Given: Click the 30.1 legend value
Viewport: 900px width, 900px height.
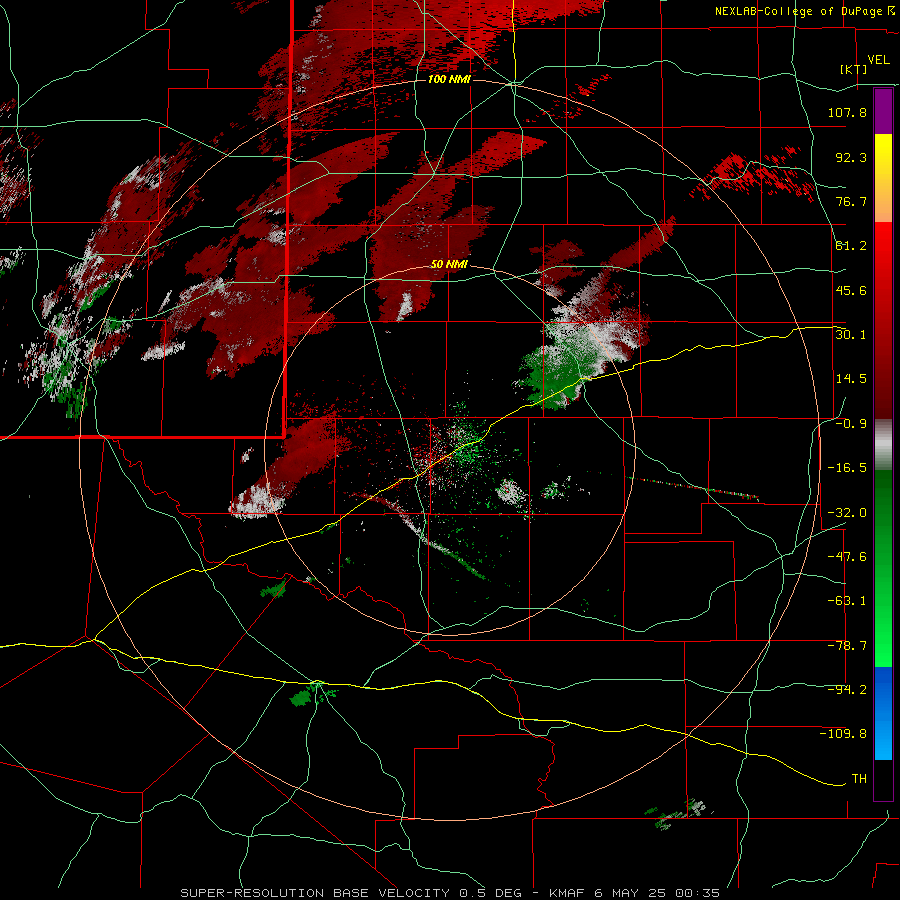Looking at the screenshot, I should pyautogui.click(x=851, y=335).
